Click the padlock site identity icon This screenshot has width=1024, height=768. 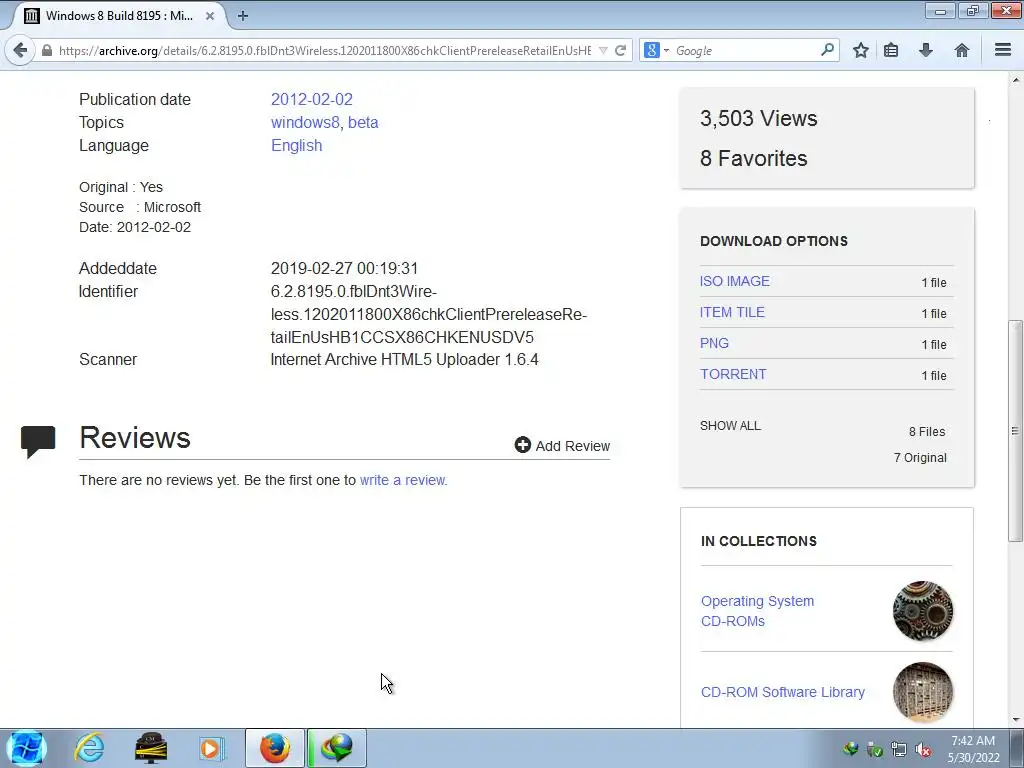coord(46,50)
